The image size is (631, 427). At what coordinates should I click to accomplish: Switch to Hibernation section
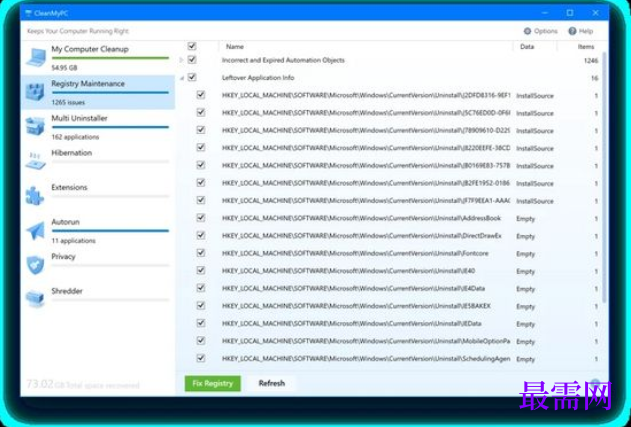point(98,161)
